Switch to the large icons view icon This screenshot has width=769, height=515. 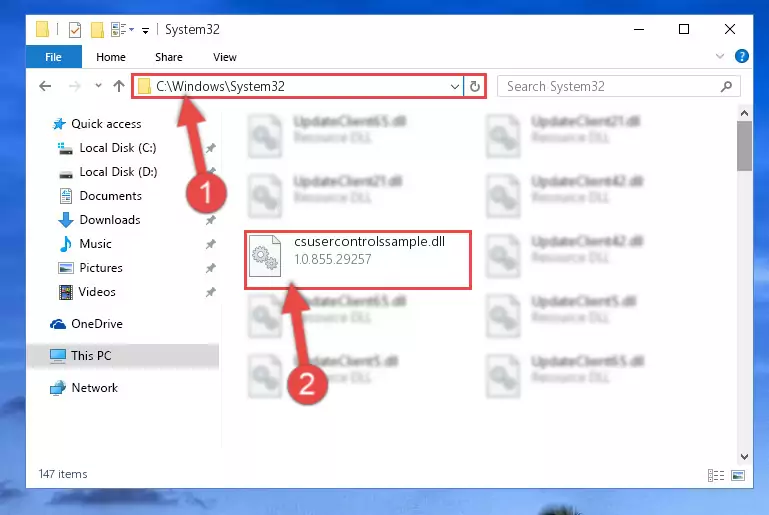738,475
